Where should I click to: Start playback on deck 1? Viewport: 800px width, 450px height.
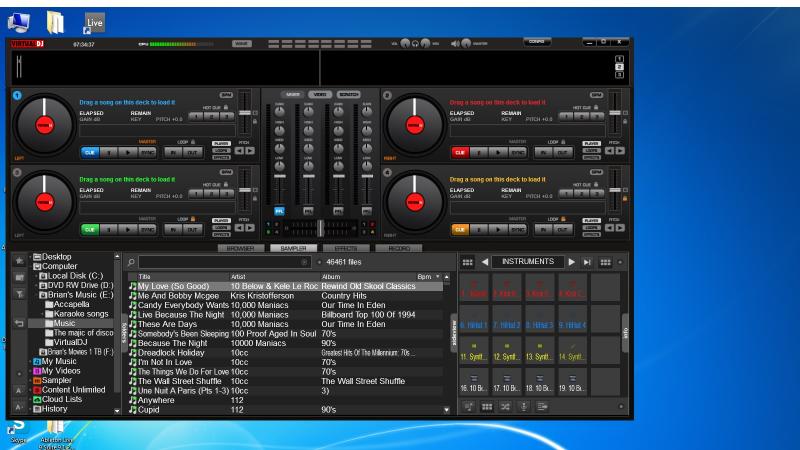(128, 153)
